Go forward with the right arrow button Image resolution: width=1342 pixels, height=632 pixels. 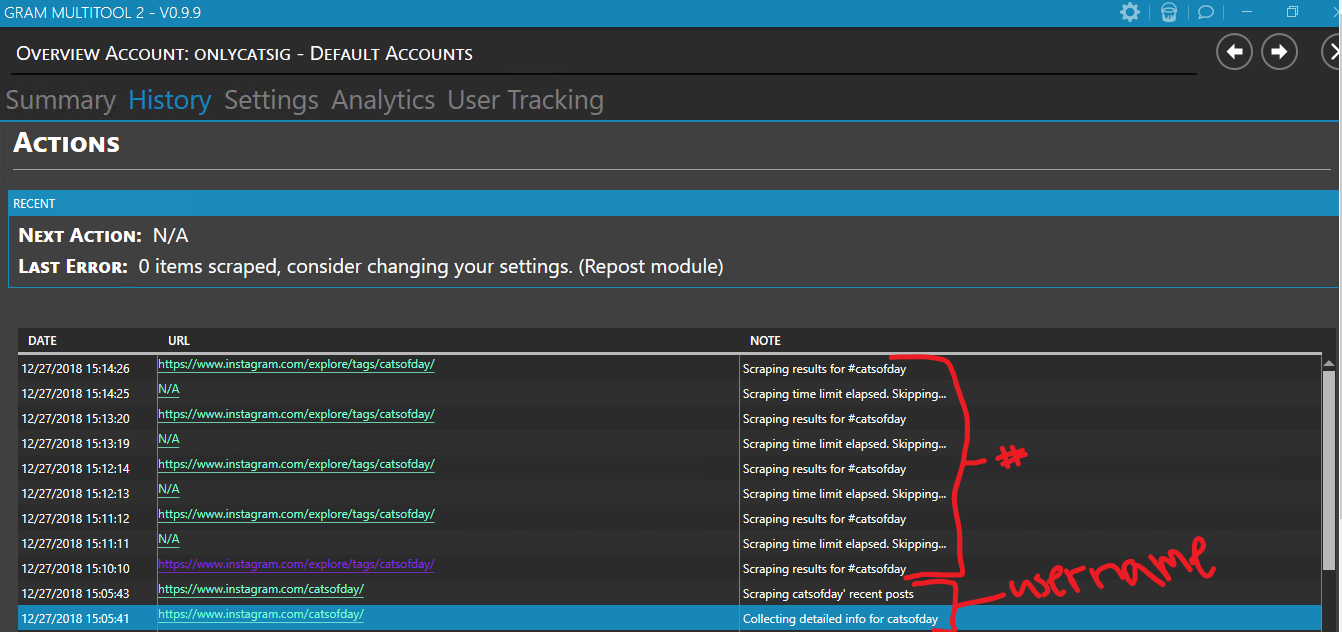tap(1279, 52)
